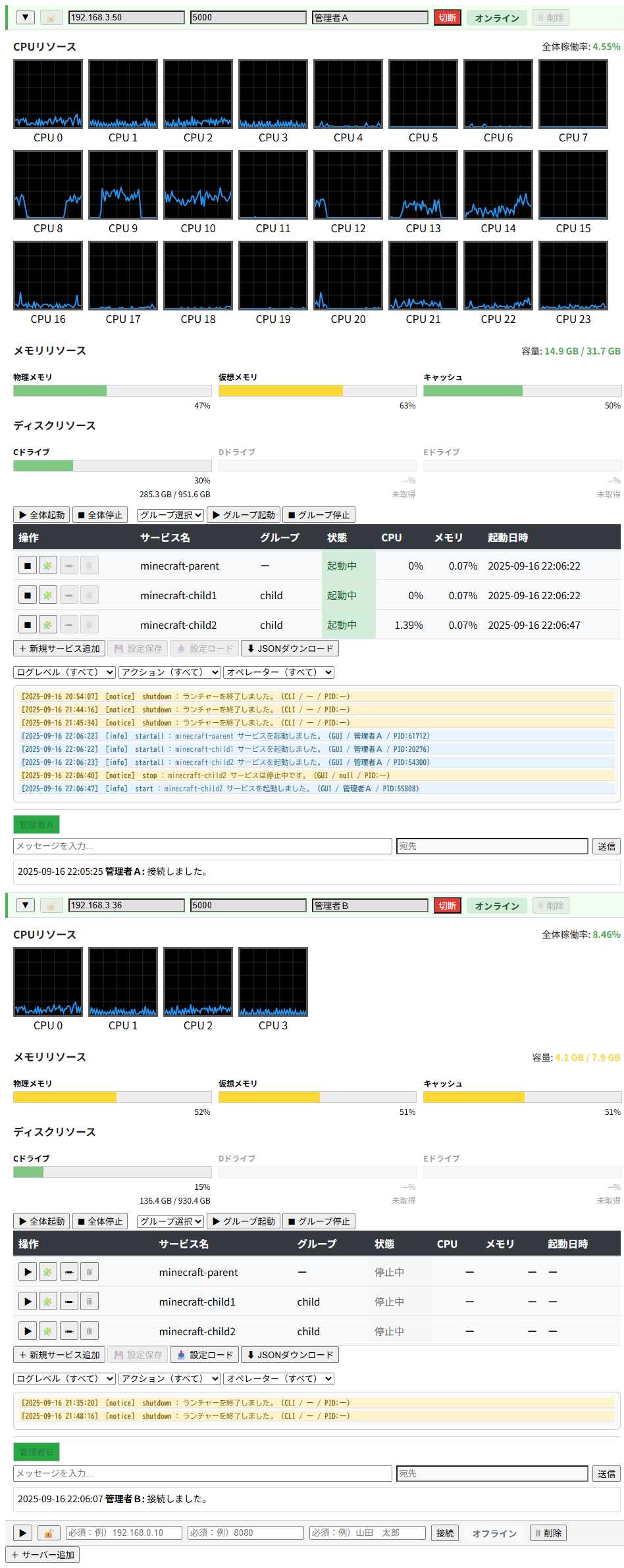Collapse the 192.168.3.50 server panel

25,18
